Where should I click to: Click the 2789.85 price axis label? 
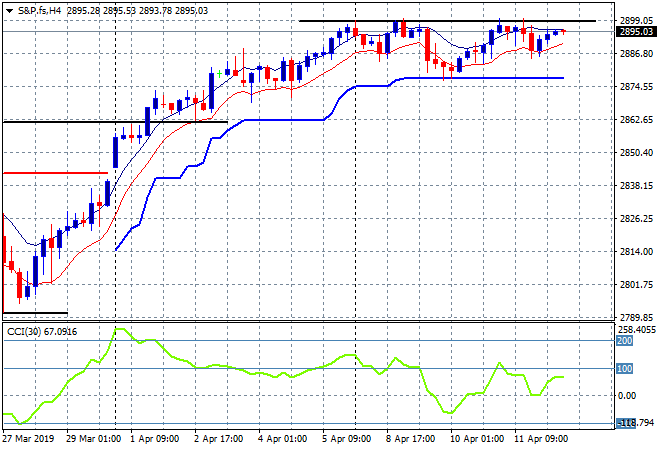(636, 317)
